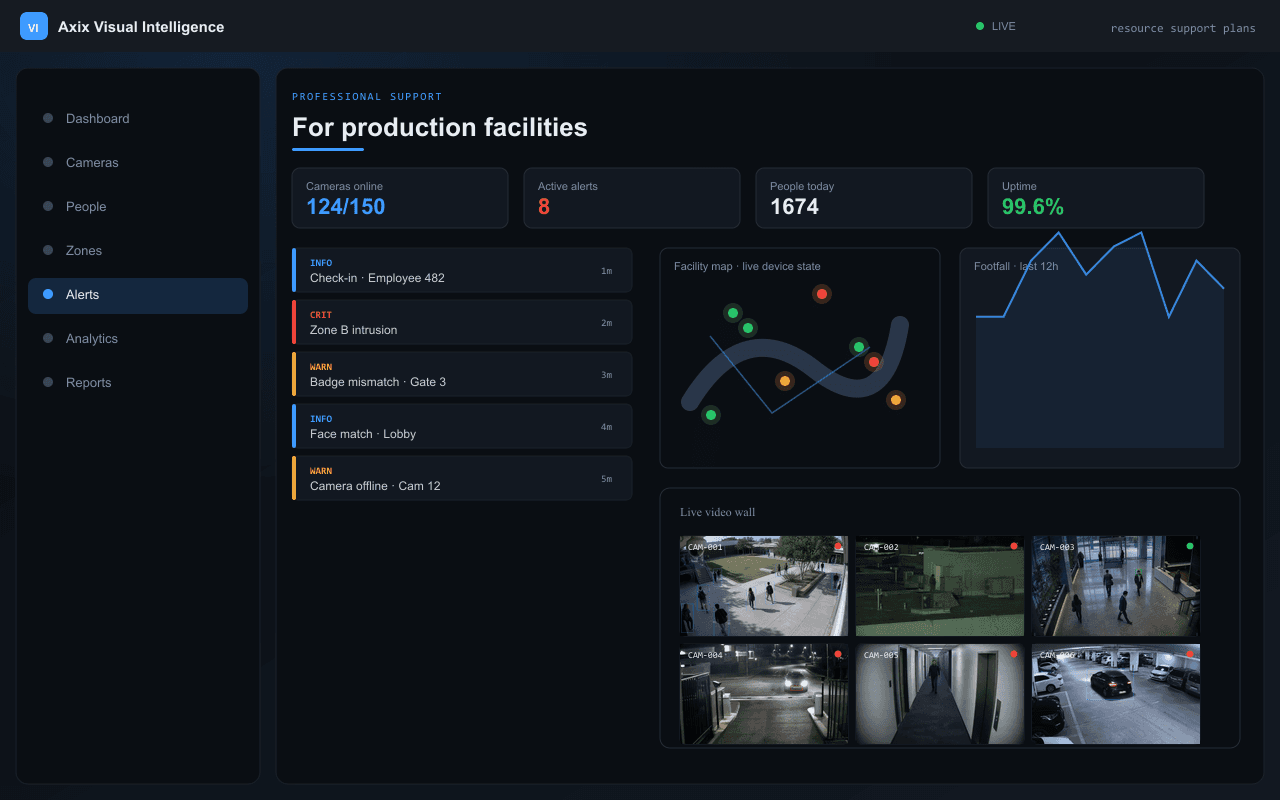
Task: Select orange marker on the thin blue route line
Action: click(x=785, y=381)
